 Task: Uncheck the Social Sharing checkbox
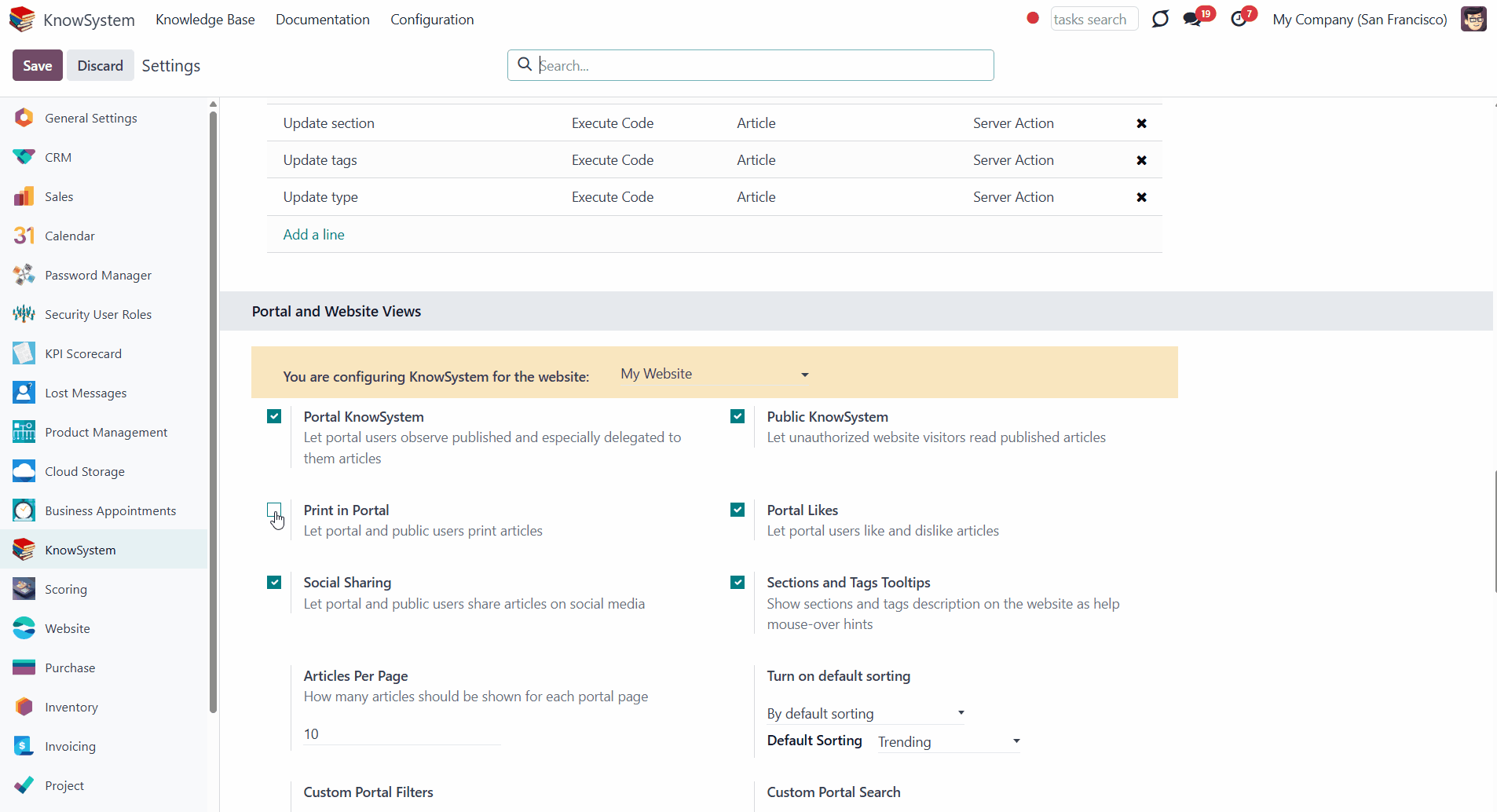coord(274,582)
